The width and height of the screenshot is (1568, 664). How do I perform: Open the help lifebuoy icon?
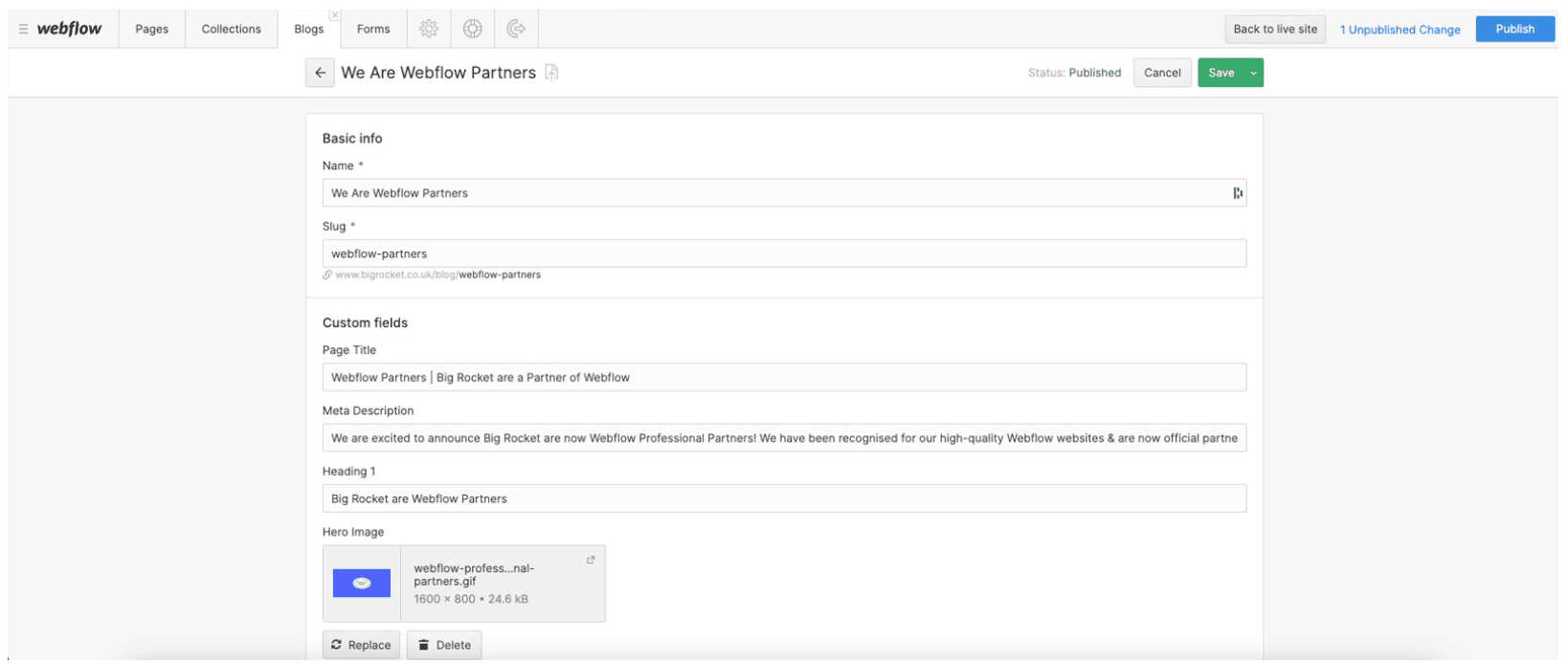tap(472, 29)
